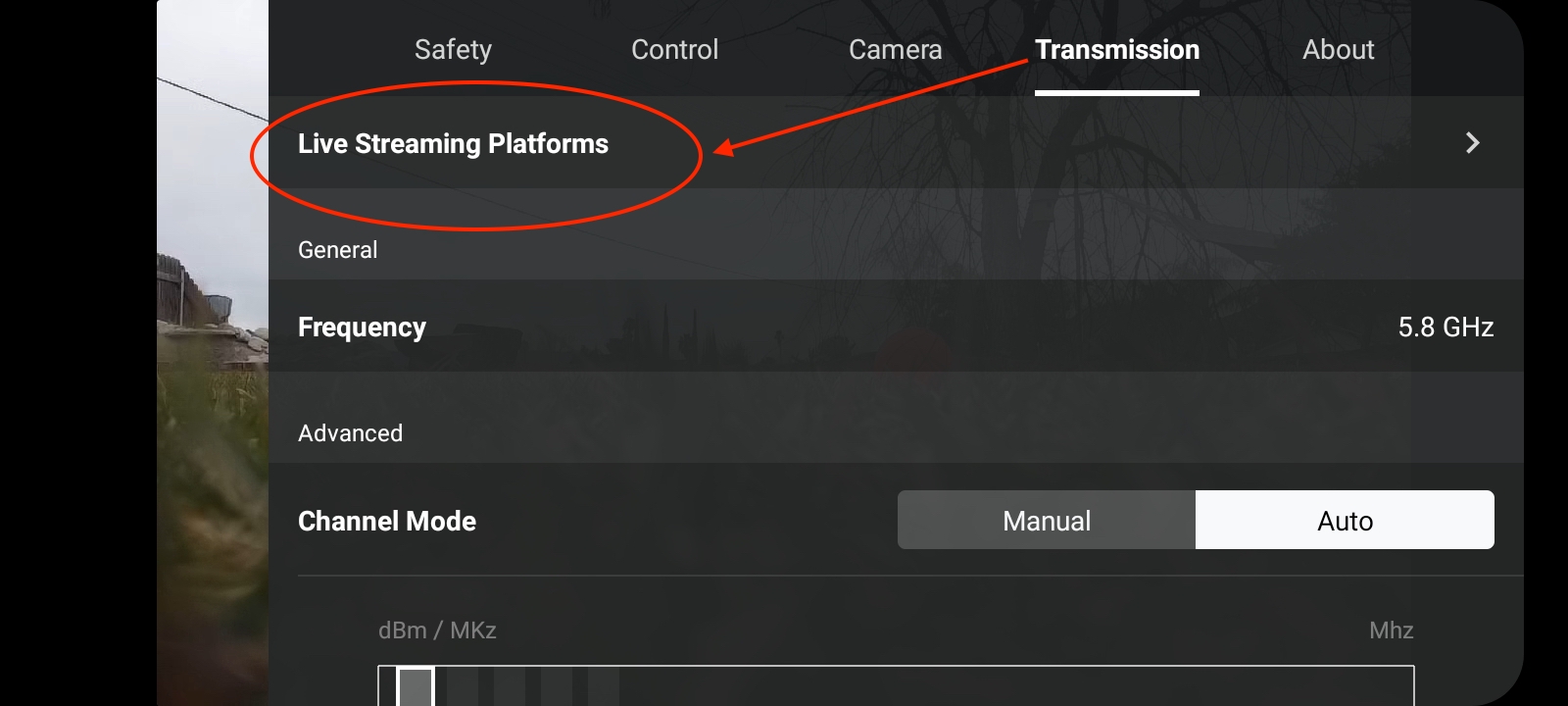The width and height of the screenshot is (1568, 706).
Task: Tap the Frequency setting label
Action: [x=362, y=327]
